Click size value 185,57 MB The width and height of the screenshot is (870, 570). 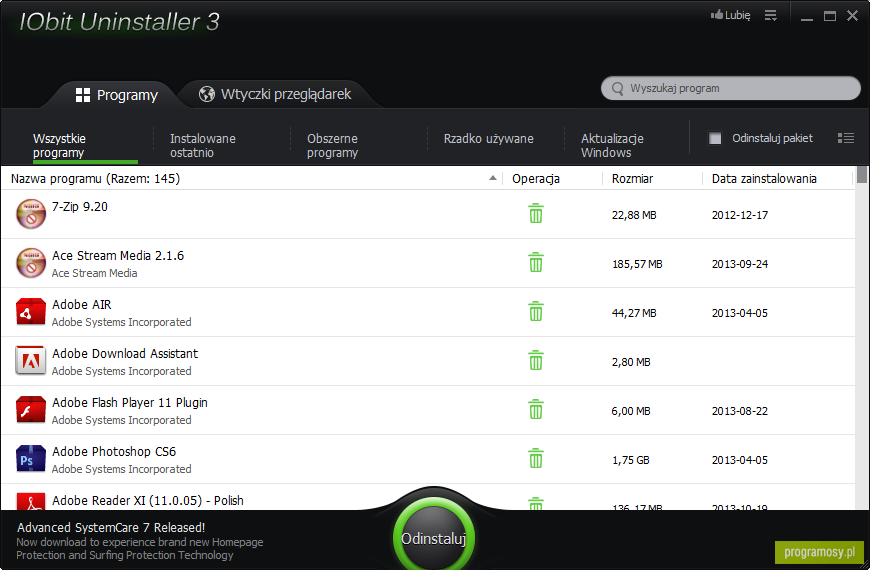[637, 264]
